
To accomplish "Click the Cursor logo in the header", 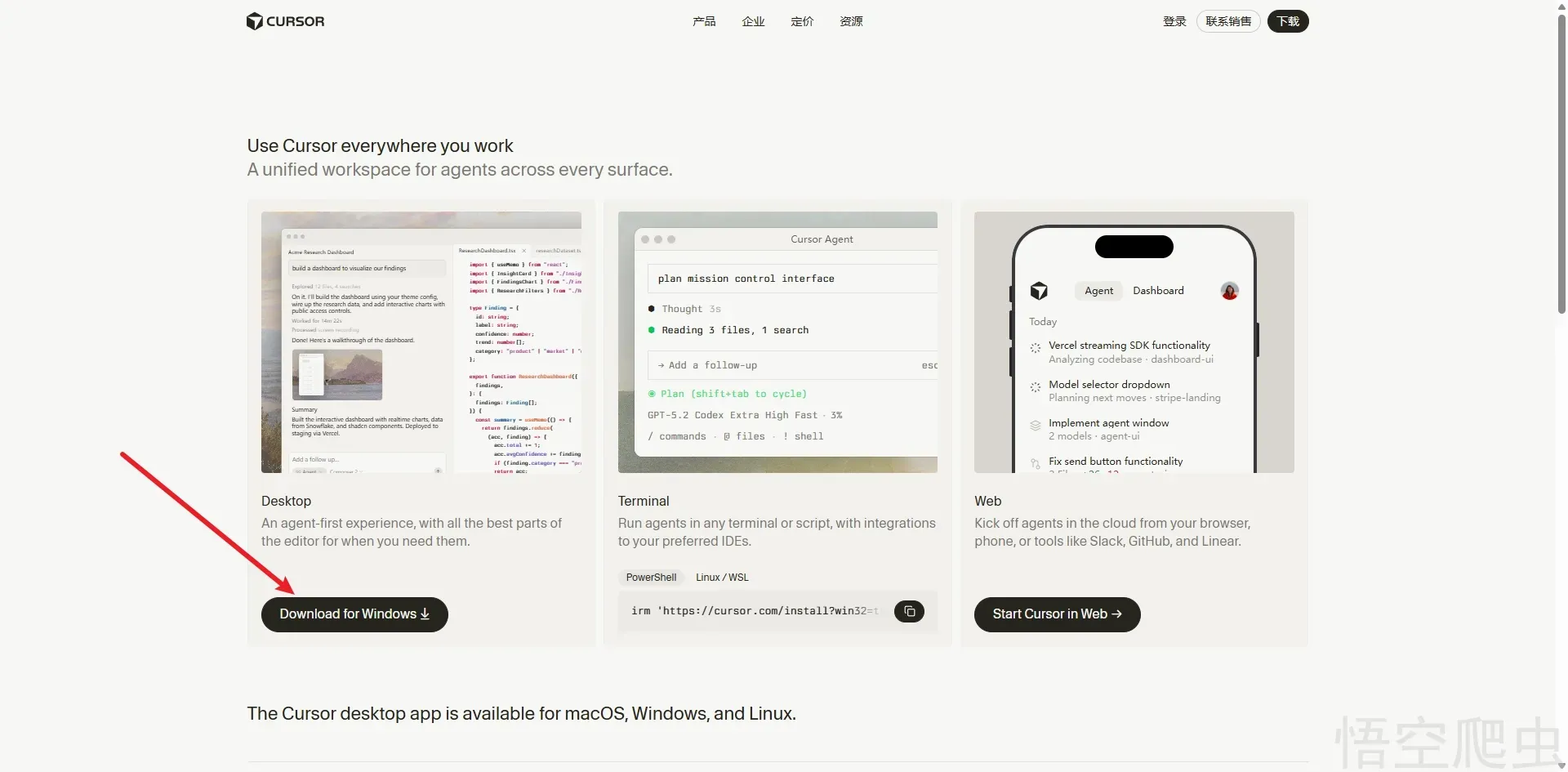I will pos(285,21).
